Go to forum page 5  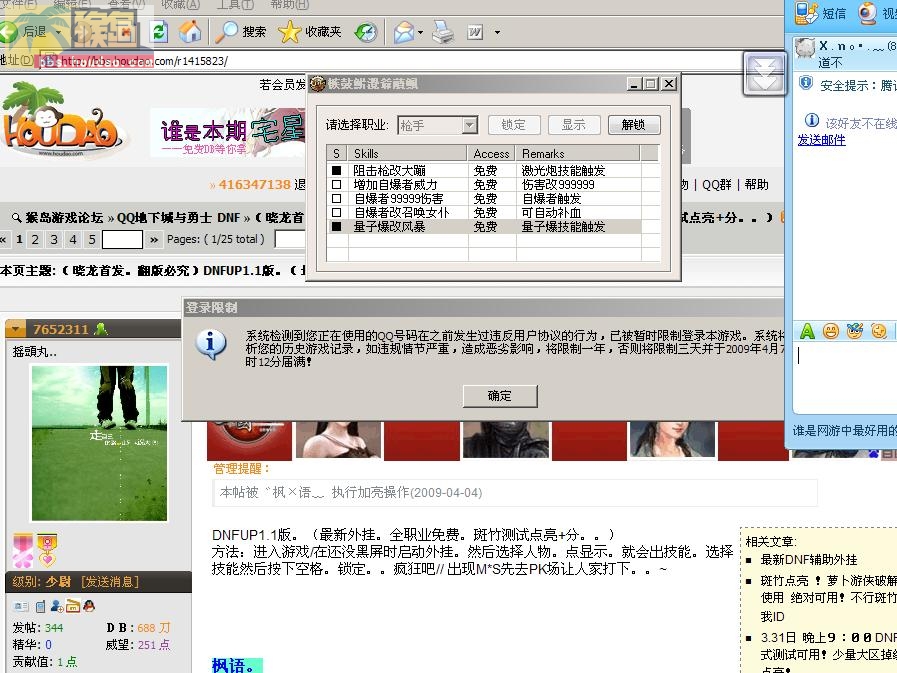click(x=92, y=239)
